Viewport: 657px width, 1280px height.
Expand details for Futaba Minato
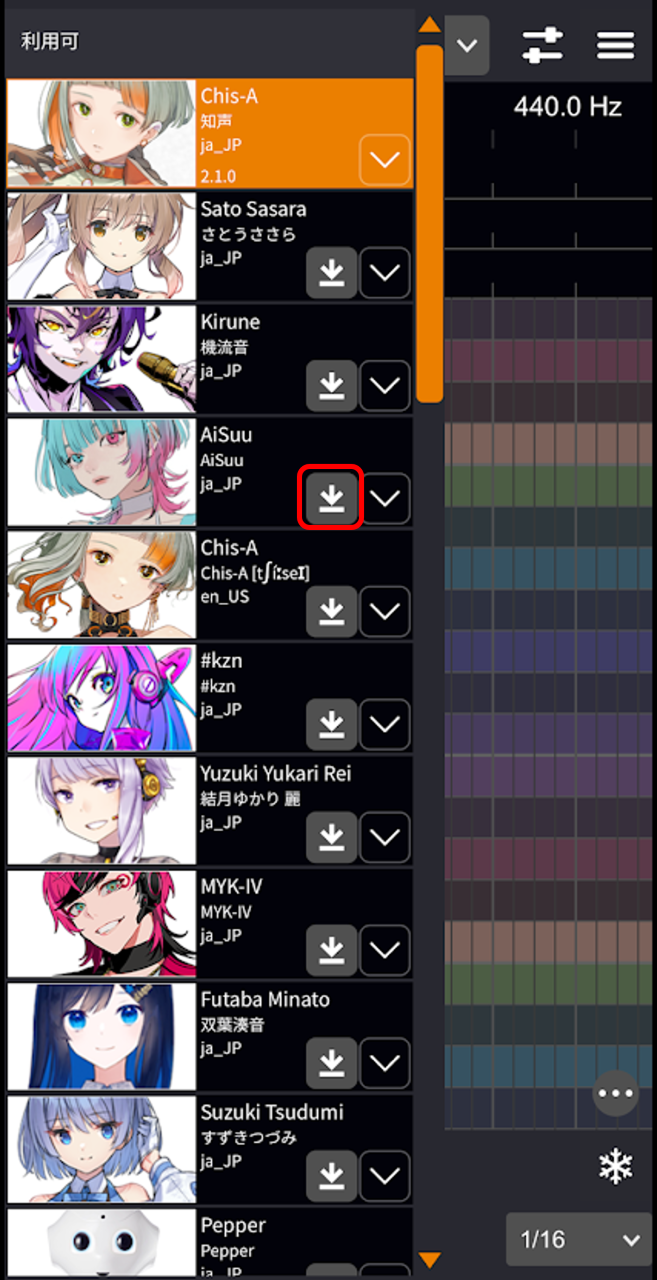(x=385, y=1063)
